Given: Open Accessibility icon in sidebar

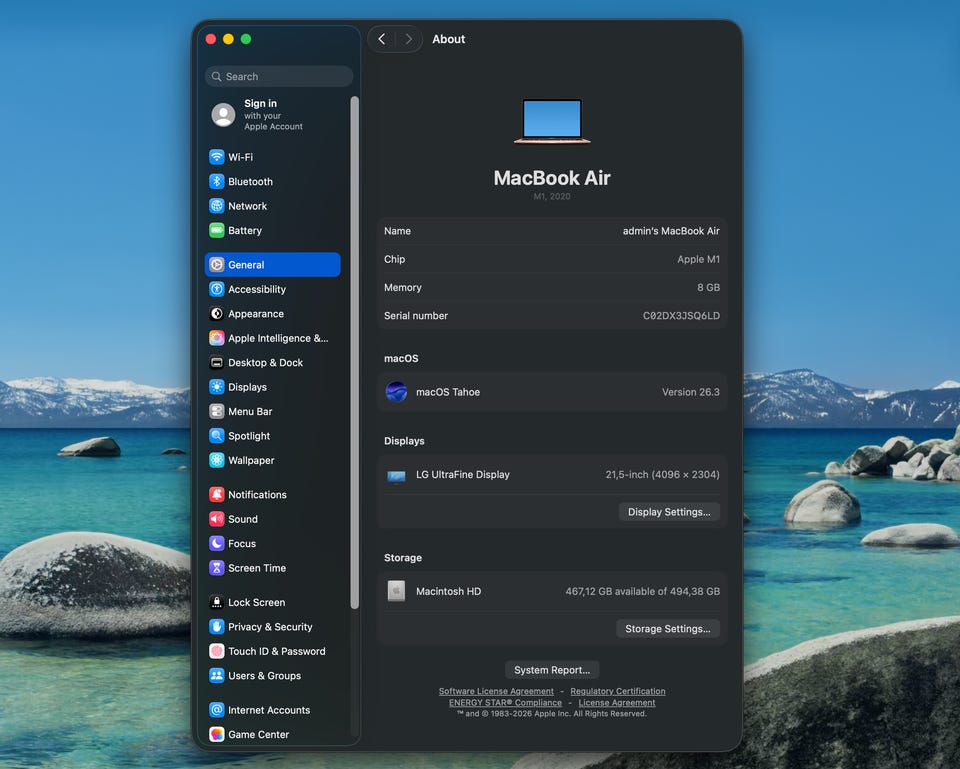Looking at the screenshot, I should 217,289.
